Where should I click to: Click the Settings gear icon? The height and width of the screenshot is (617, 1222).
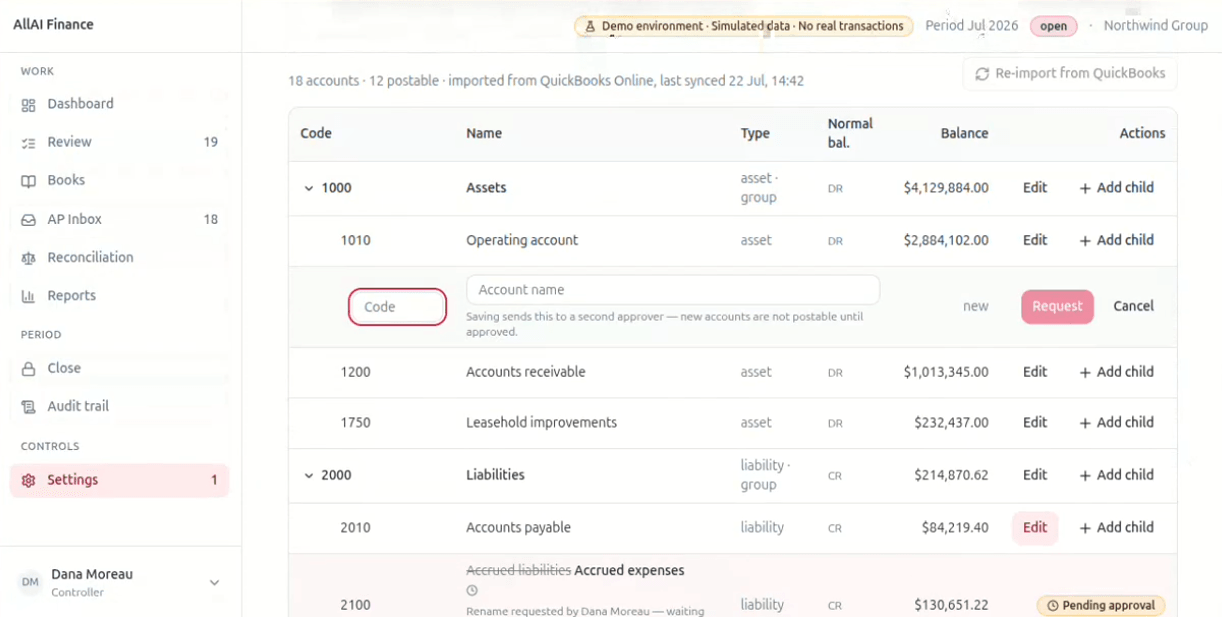point(28,480)
